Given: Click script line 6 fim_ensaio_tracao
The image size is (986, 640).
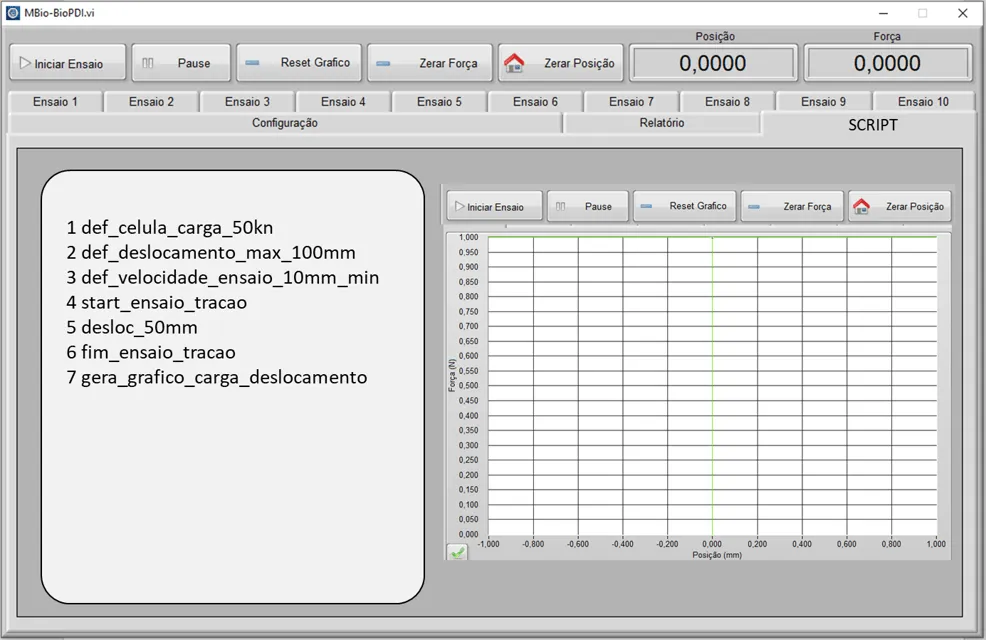Looking at the screenshot, I should pyautogui.click(x=151, y=352).
